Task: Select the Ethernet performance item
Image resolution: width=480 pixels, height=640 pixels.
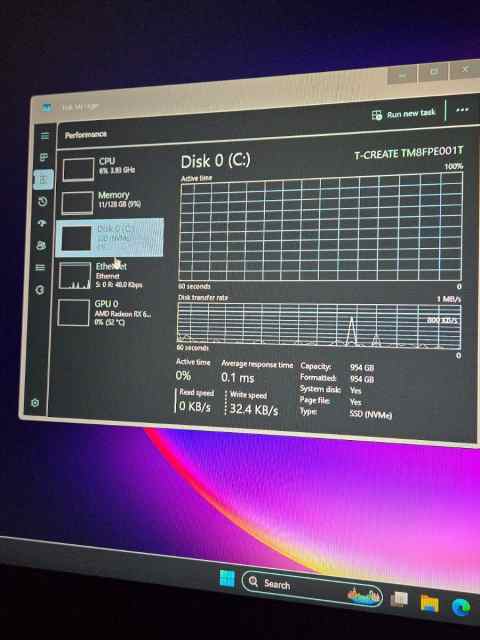Action: click(x=107, y=275)
